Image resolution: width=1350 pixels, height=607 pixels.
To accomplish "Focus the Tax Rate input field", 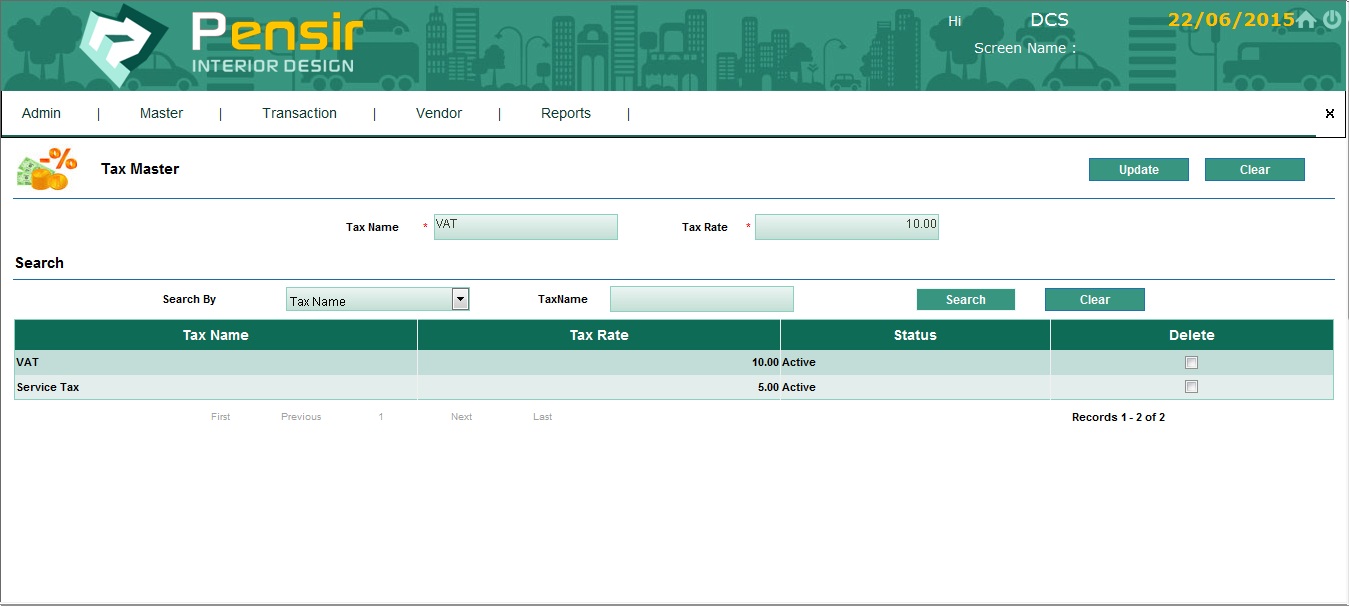I will [x=846, y=227].
